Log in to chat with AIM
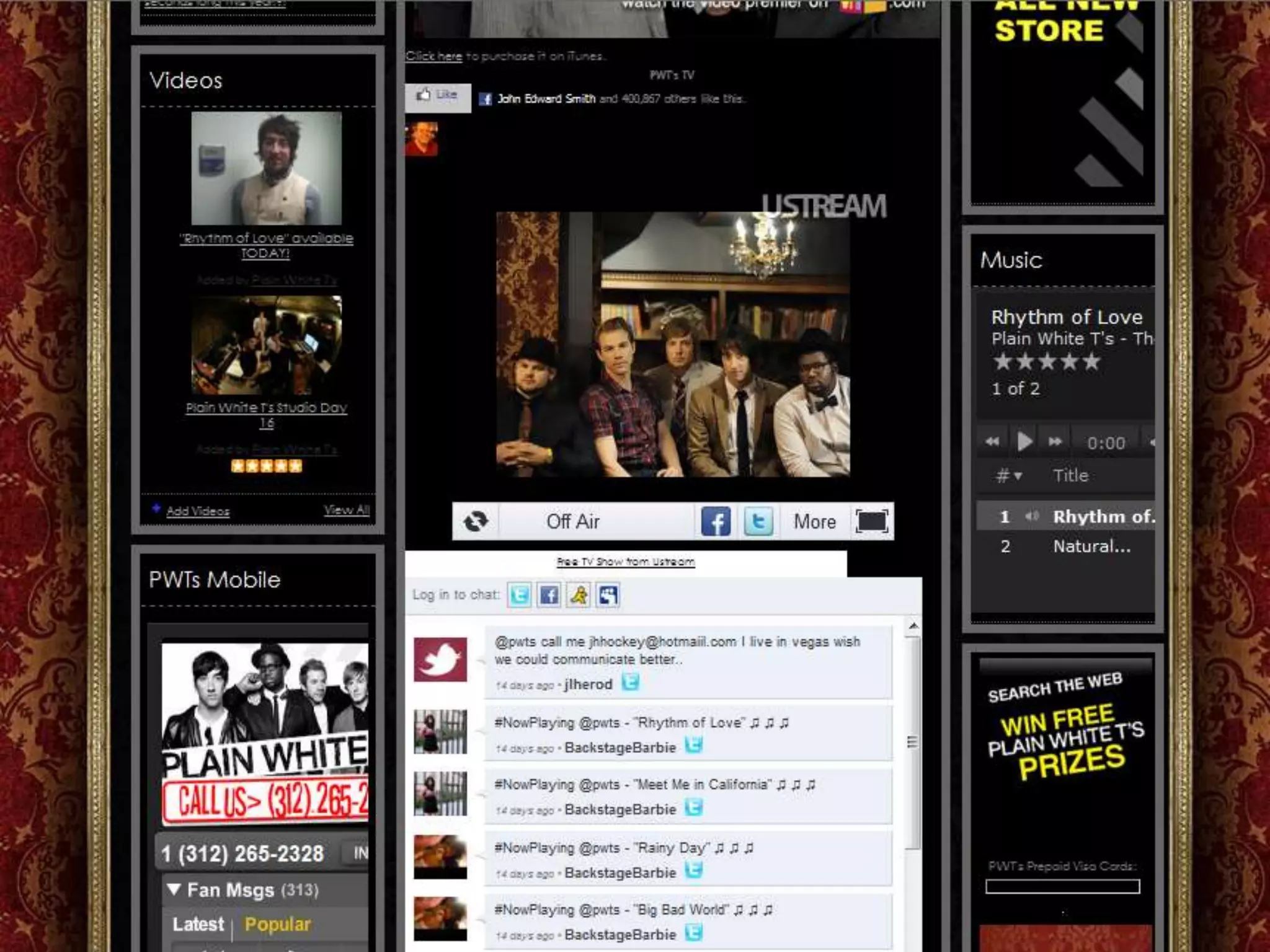 [x=579, y=596]
